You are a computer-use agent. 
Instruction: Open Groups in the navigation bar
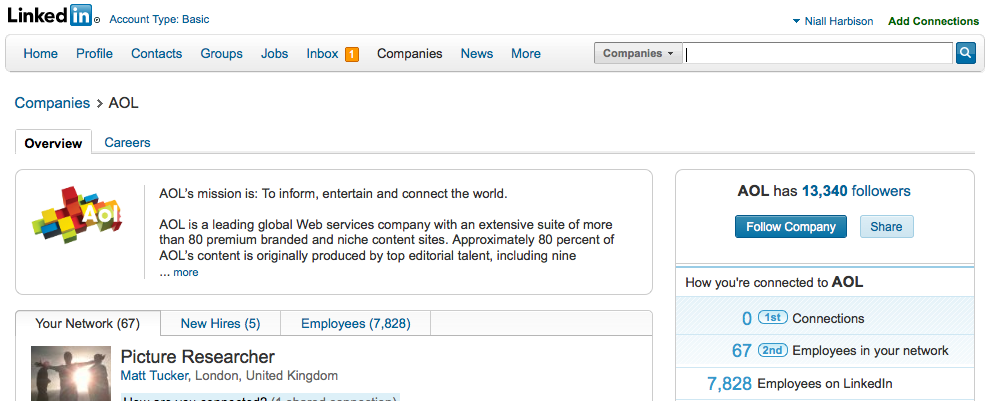coord(221,54)
